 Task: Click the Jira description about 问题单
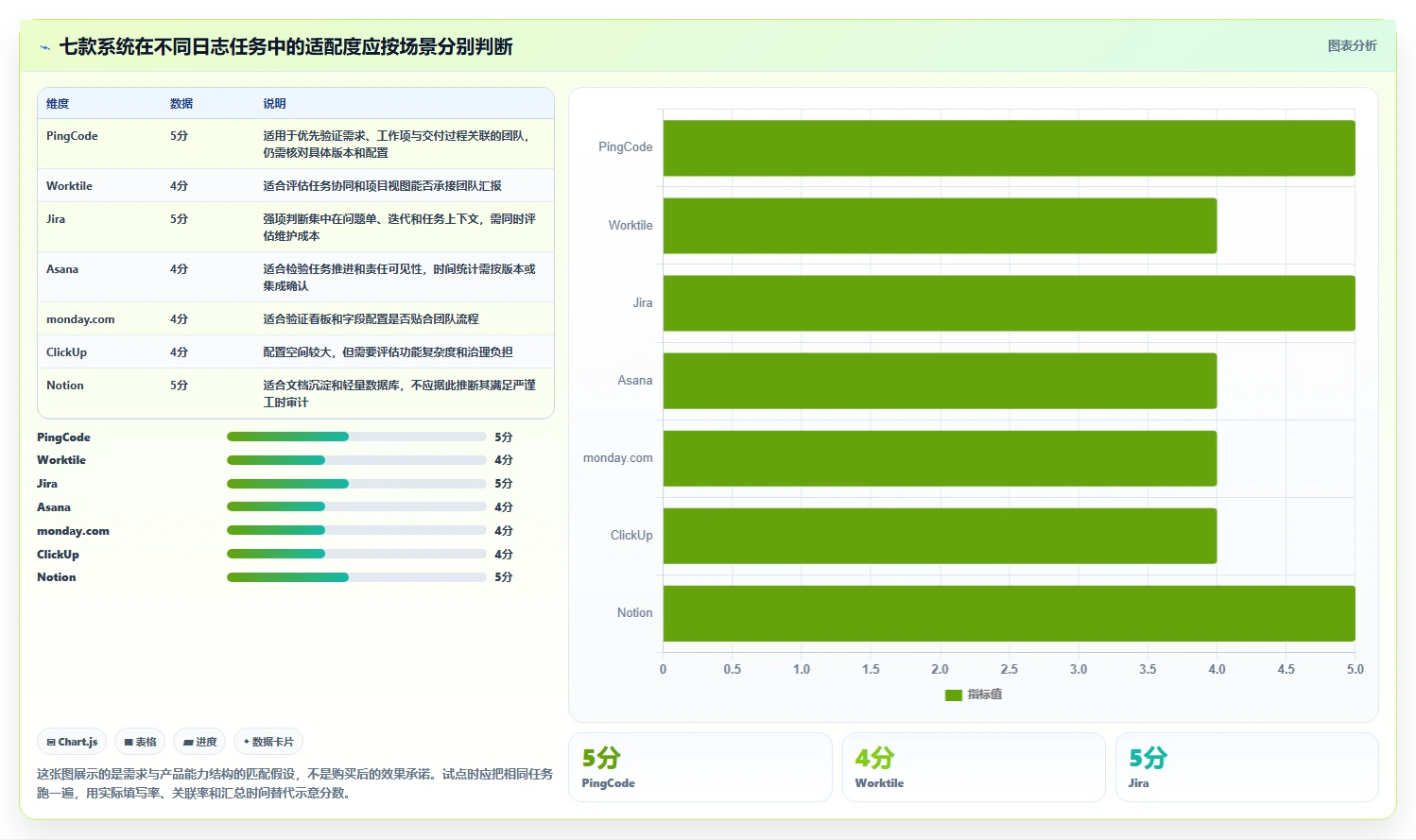(399, 228)
